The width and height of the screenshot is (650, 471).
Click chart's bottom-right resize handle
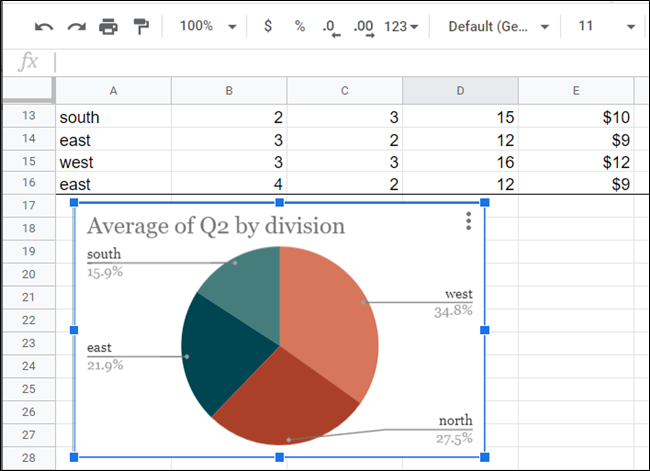click(x=485, y=457)
